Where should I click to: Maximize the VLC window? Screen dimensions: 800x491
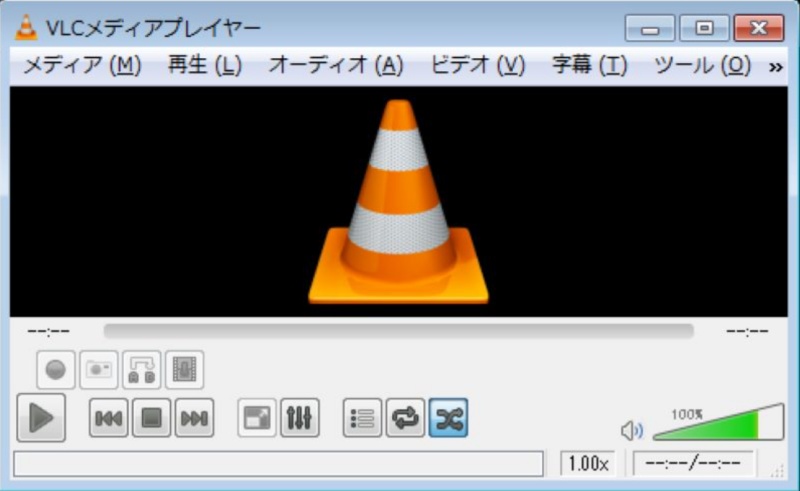coord(704,28)
